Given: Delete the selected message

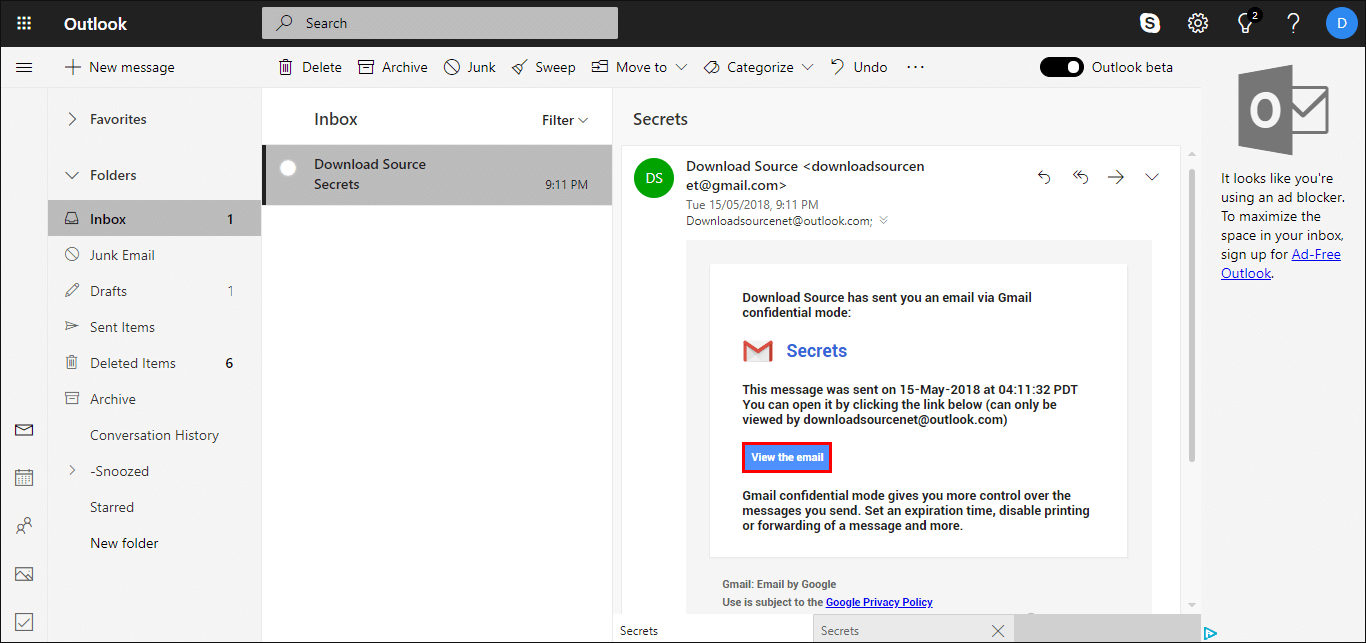Looking at the screenshot, I should [309, 67].
